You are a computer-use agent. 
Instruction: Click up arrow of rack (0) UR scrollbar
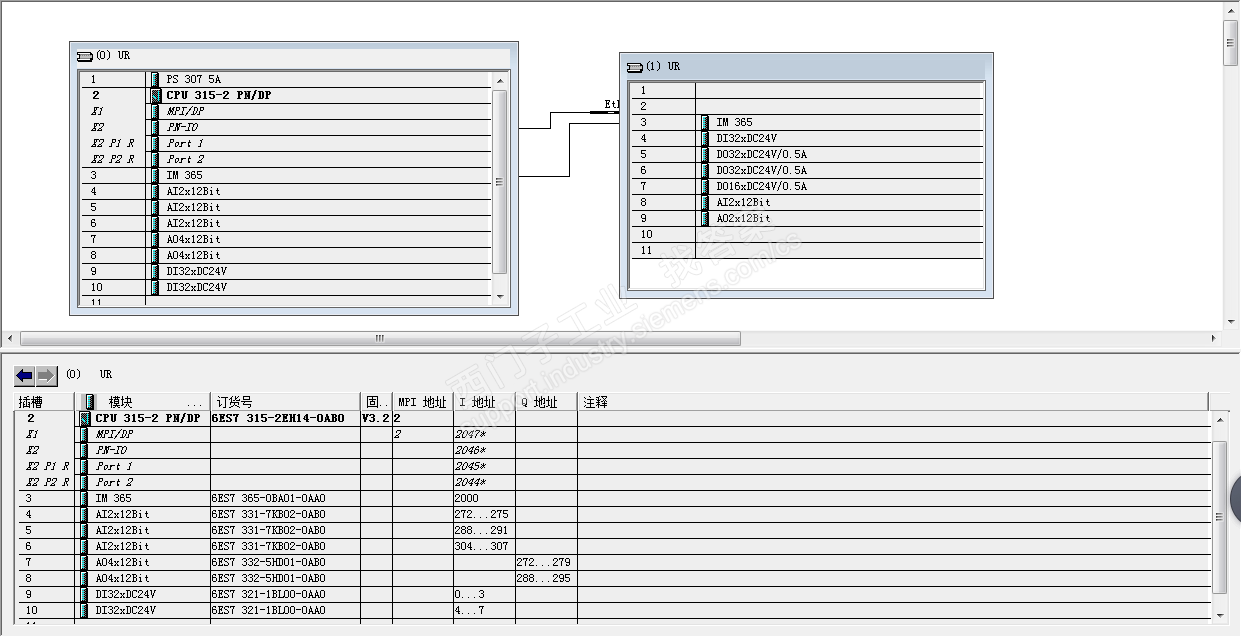click(x=500, y=79)
